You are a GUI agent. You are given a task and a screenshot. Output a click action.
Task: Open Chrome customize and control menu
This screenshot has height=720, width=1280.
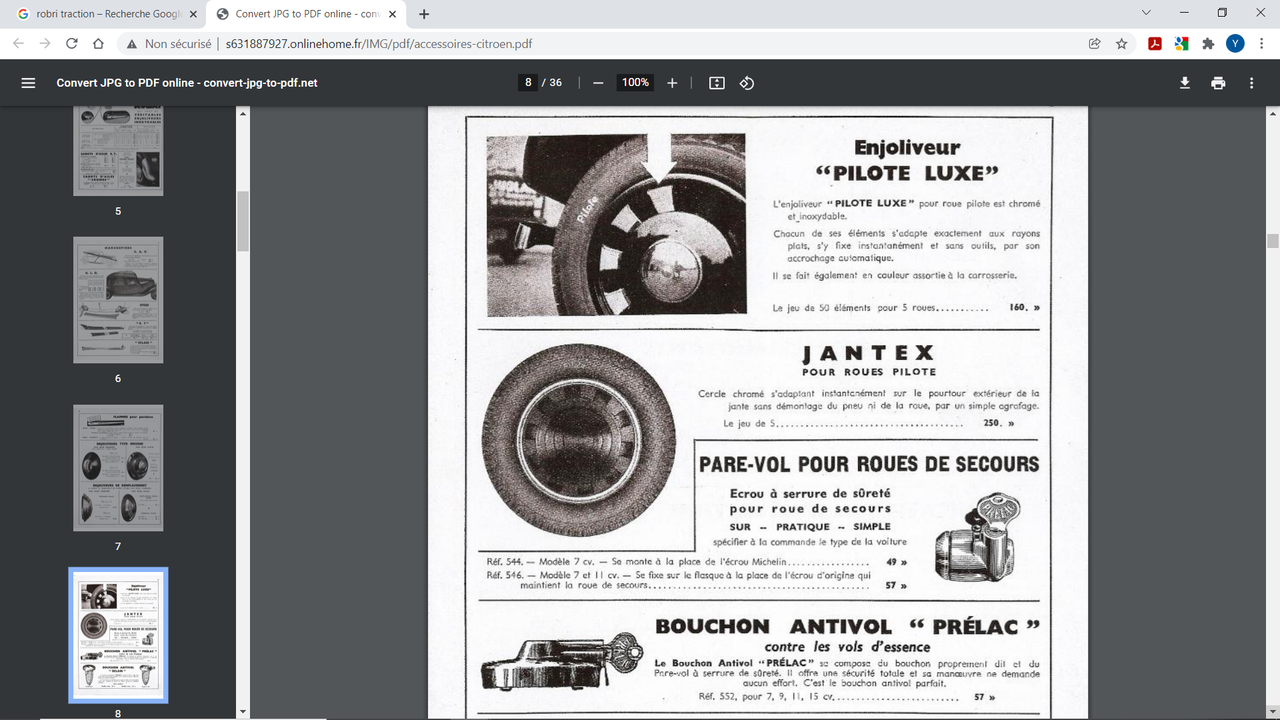(1262, 44)
